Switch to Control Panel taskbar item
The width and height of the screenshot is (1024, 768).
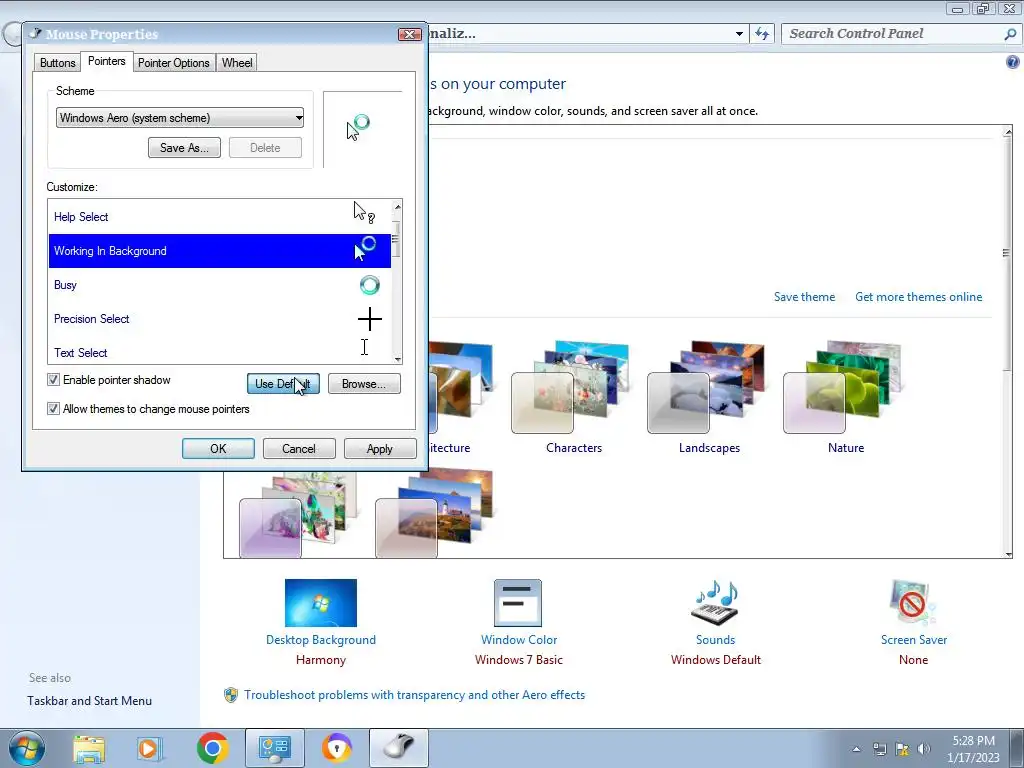[274, 748]
